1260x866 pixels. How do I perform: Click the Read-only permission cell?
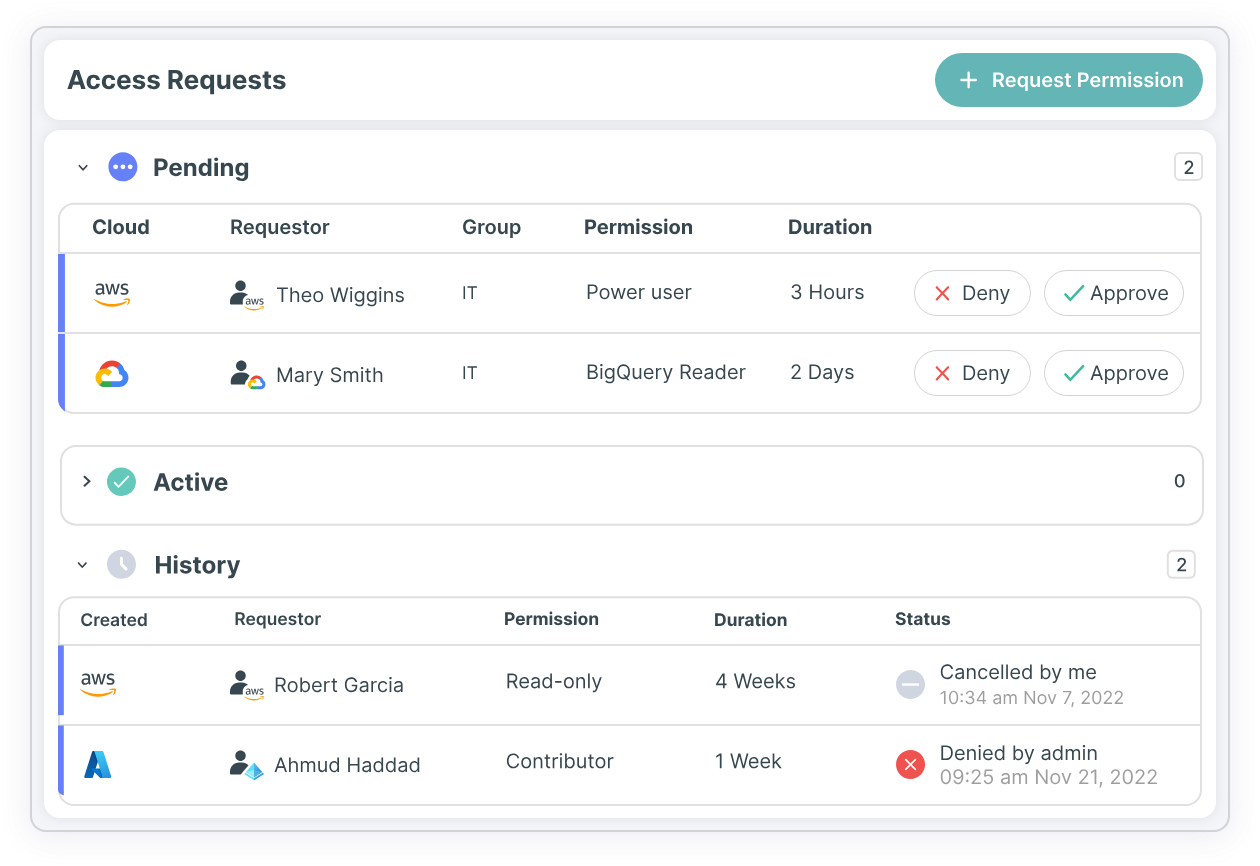click(554, 682)
